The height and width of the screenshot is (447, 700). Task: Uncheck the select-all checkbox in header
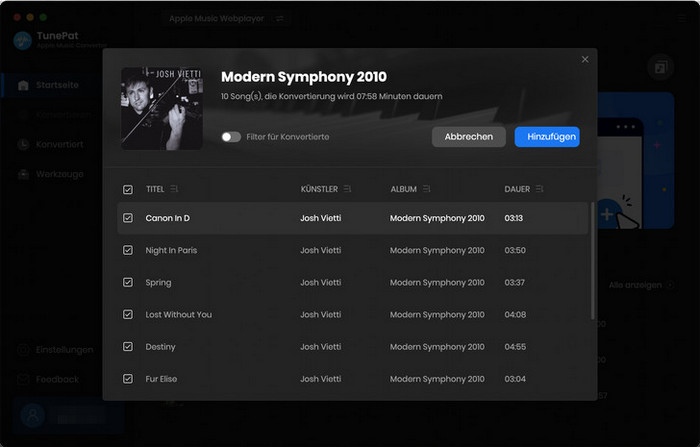pyautogui.click(x=128, y=189)
